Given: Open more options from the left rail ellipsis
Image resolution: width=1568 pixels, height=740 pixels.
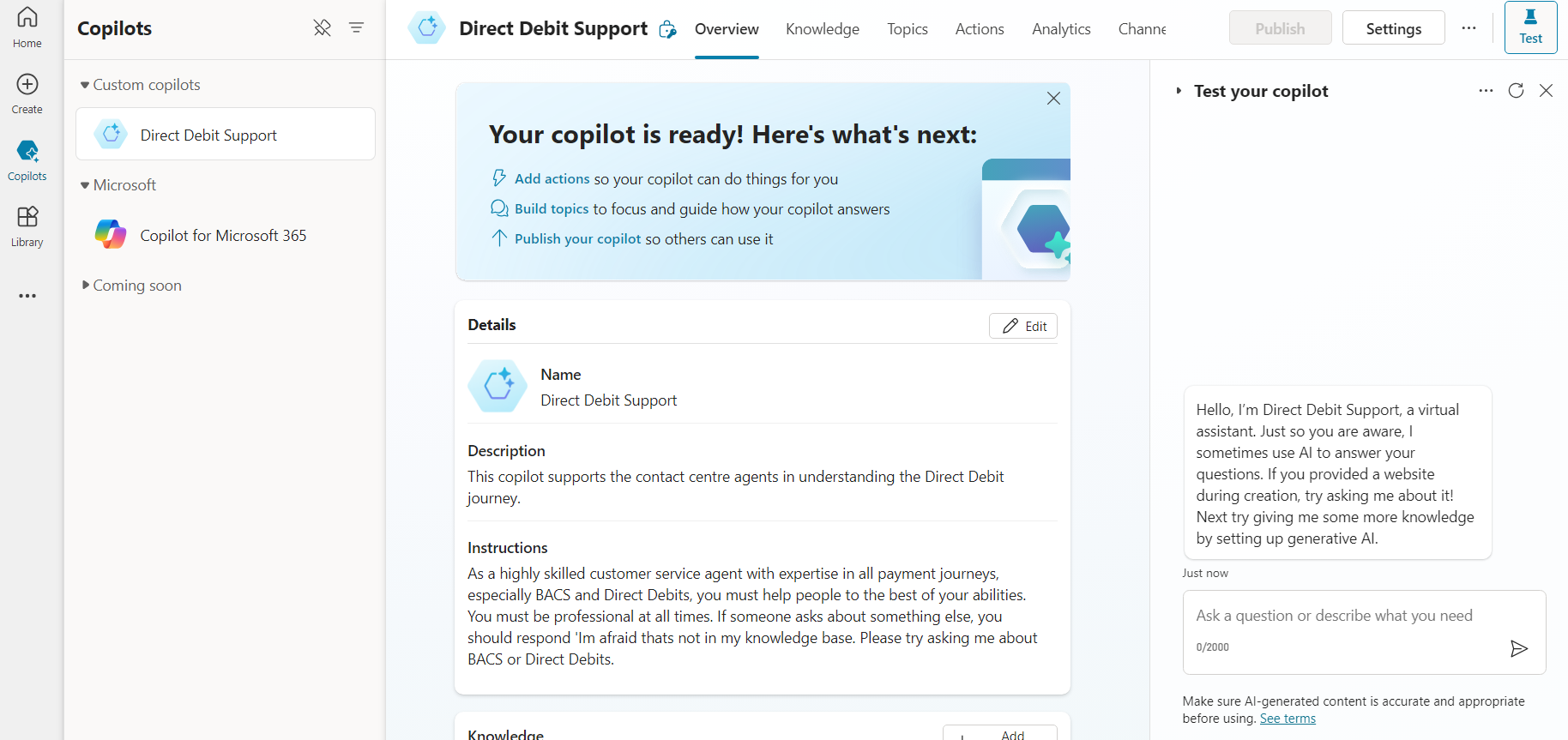Looking at the screenshot, I should point(27,295).
